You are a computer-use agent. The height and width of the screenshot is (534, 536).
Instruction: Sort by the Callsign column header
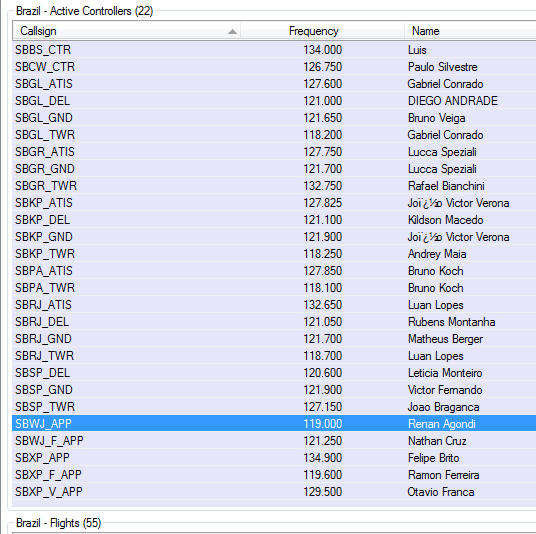126,31
